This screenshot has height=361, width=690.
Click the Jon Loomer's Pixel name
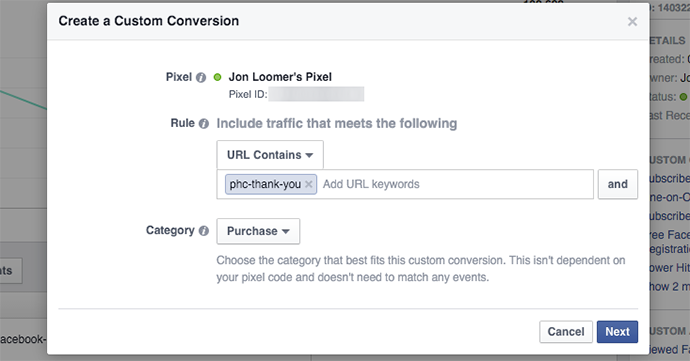[280, 77]
